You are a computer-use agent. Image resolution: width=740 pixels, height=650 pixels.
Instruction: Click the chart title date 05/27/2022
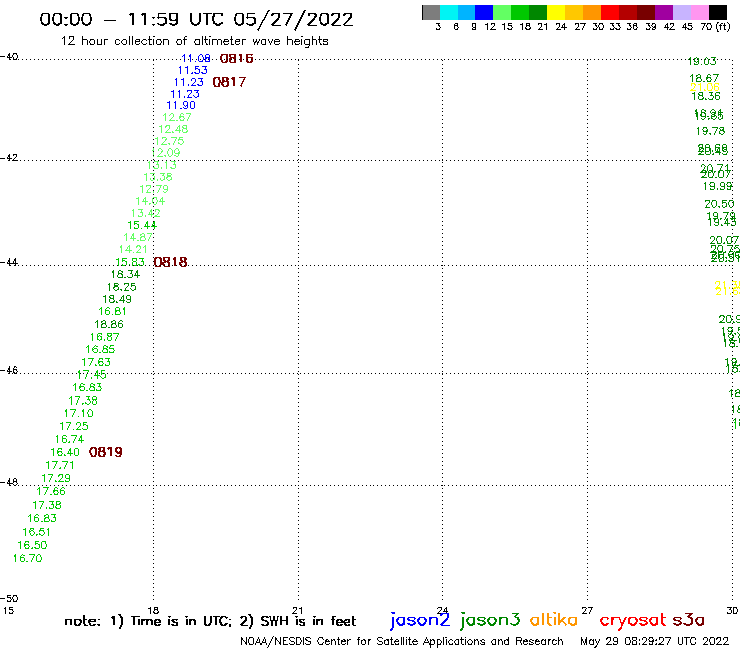tap(293, 20)
